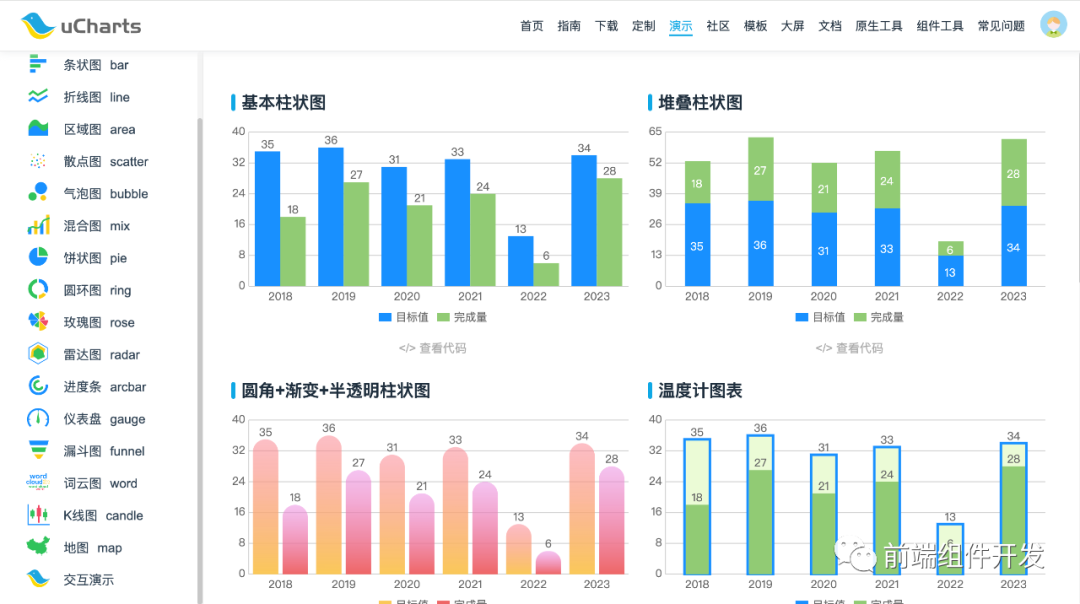Click the 温度计图表 section title
Image resolution: width=1080 pixels, height=604 pixels.
pyautogui.click(x=700, y=390)
